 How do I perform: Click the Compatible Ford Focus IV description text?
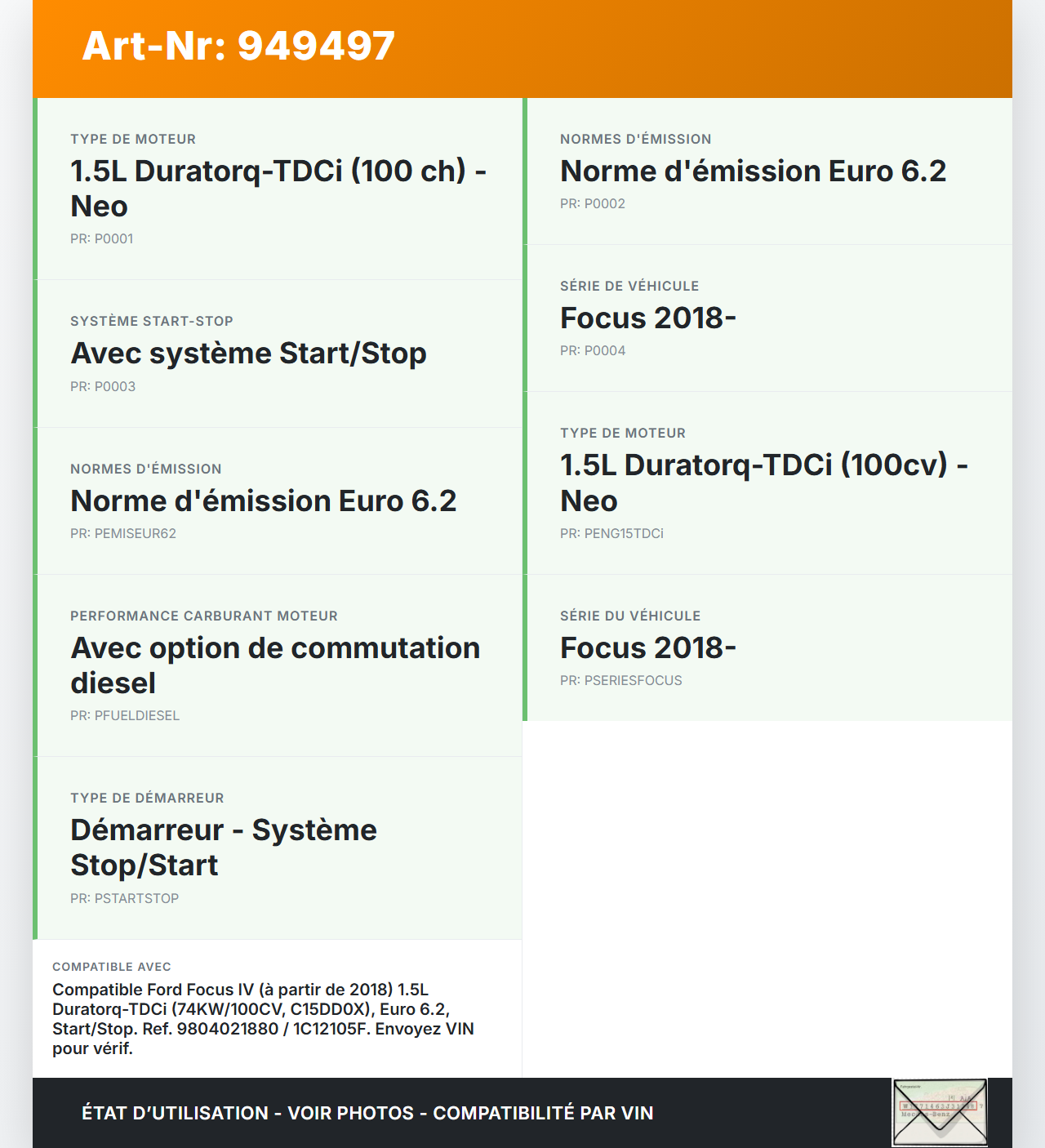point(263,1019)
